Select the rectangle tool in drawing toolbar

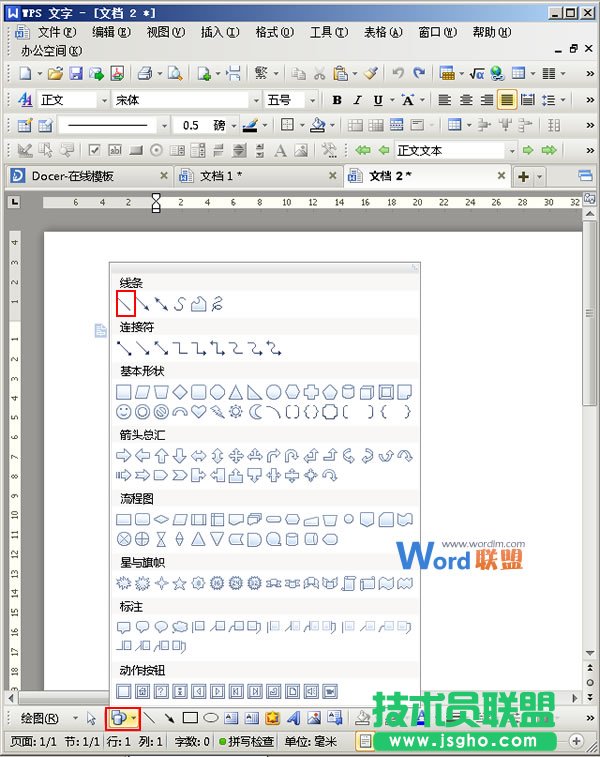[x=190, y=718]
